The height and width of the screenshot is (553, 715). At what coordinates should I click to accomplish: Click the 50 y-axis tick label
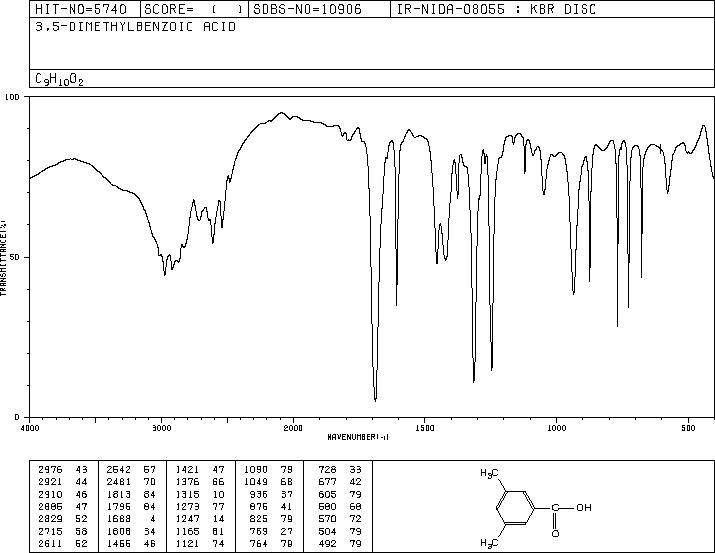click(15, 257)
